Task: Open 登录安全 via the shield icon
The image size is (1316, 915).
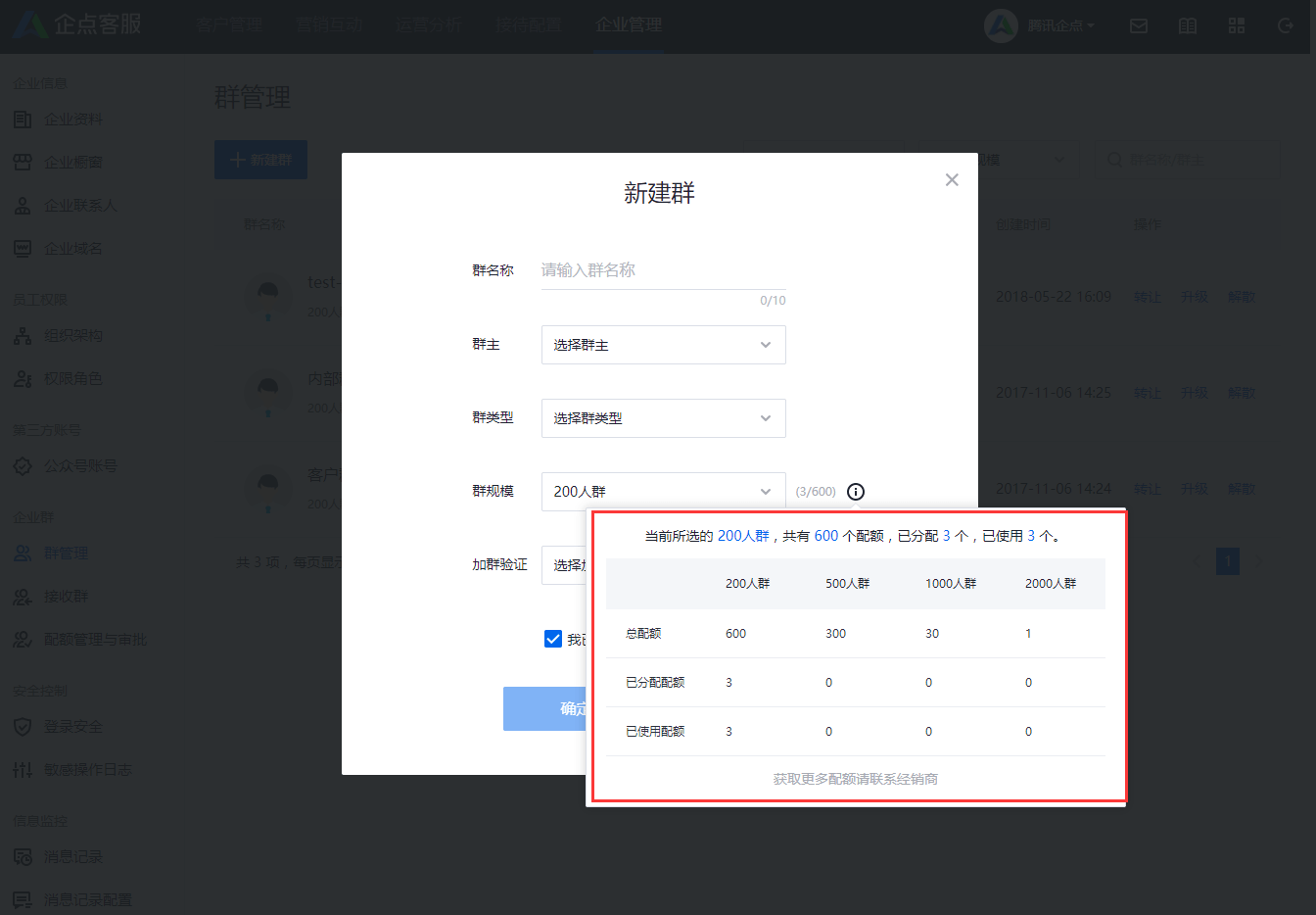Action: [22, 727]
